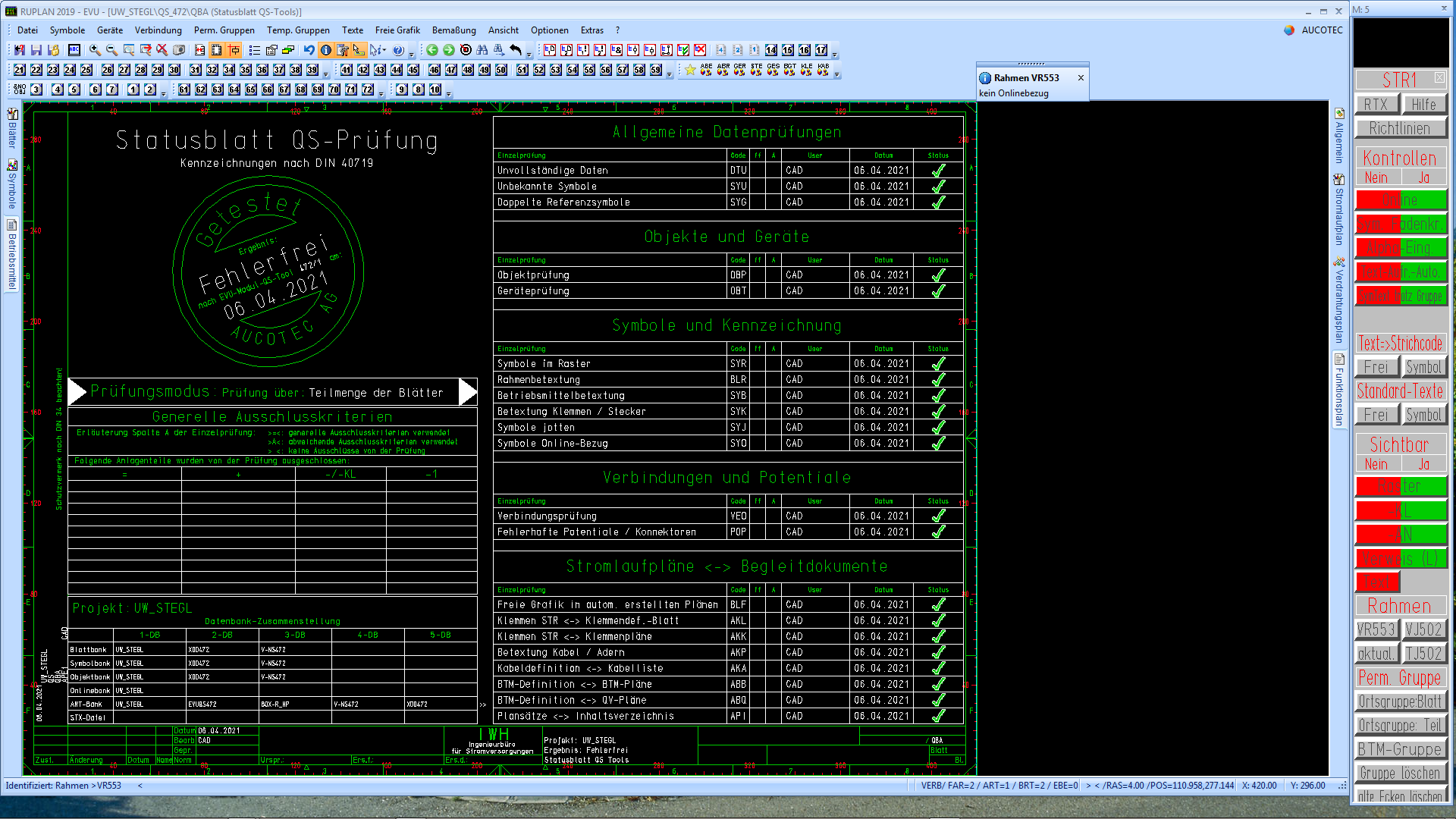Click the magnifier with red X icon
Screen dimensions: 1456x819
point(162,50)
